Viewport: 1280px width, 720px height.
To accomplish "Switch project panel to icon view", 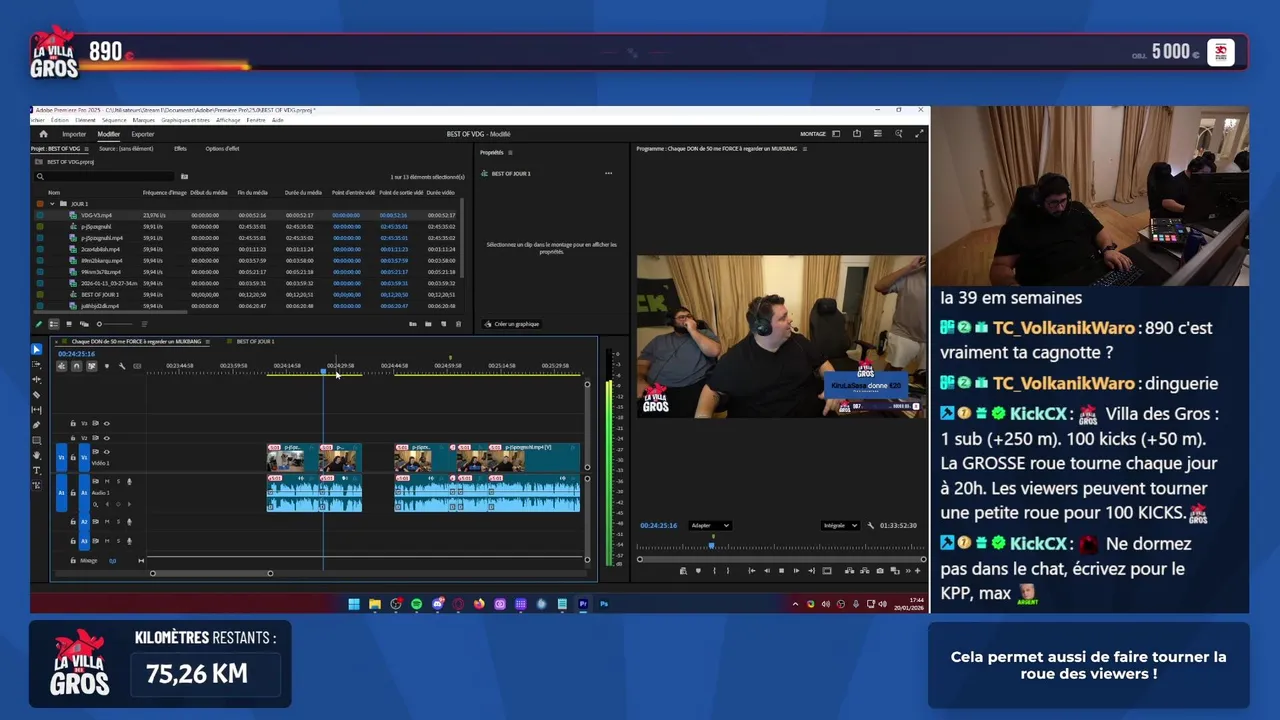I will (x=69, y=324).
